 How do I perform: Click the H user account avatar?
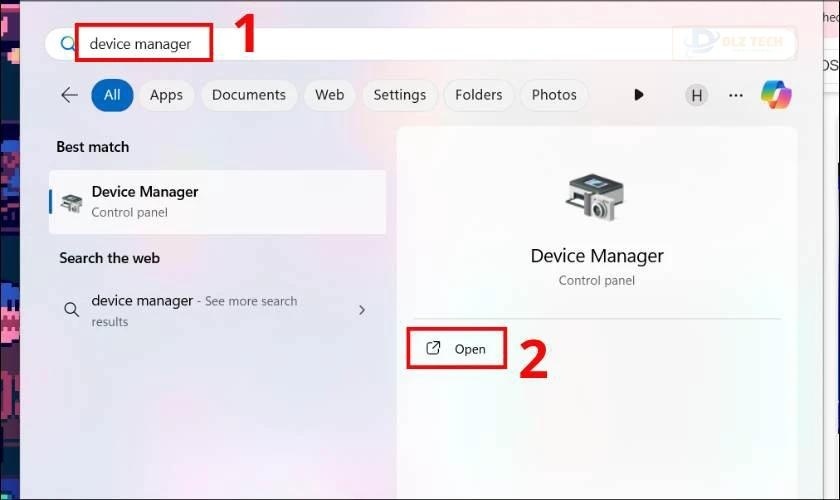coord(696,95)
